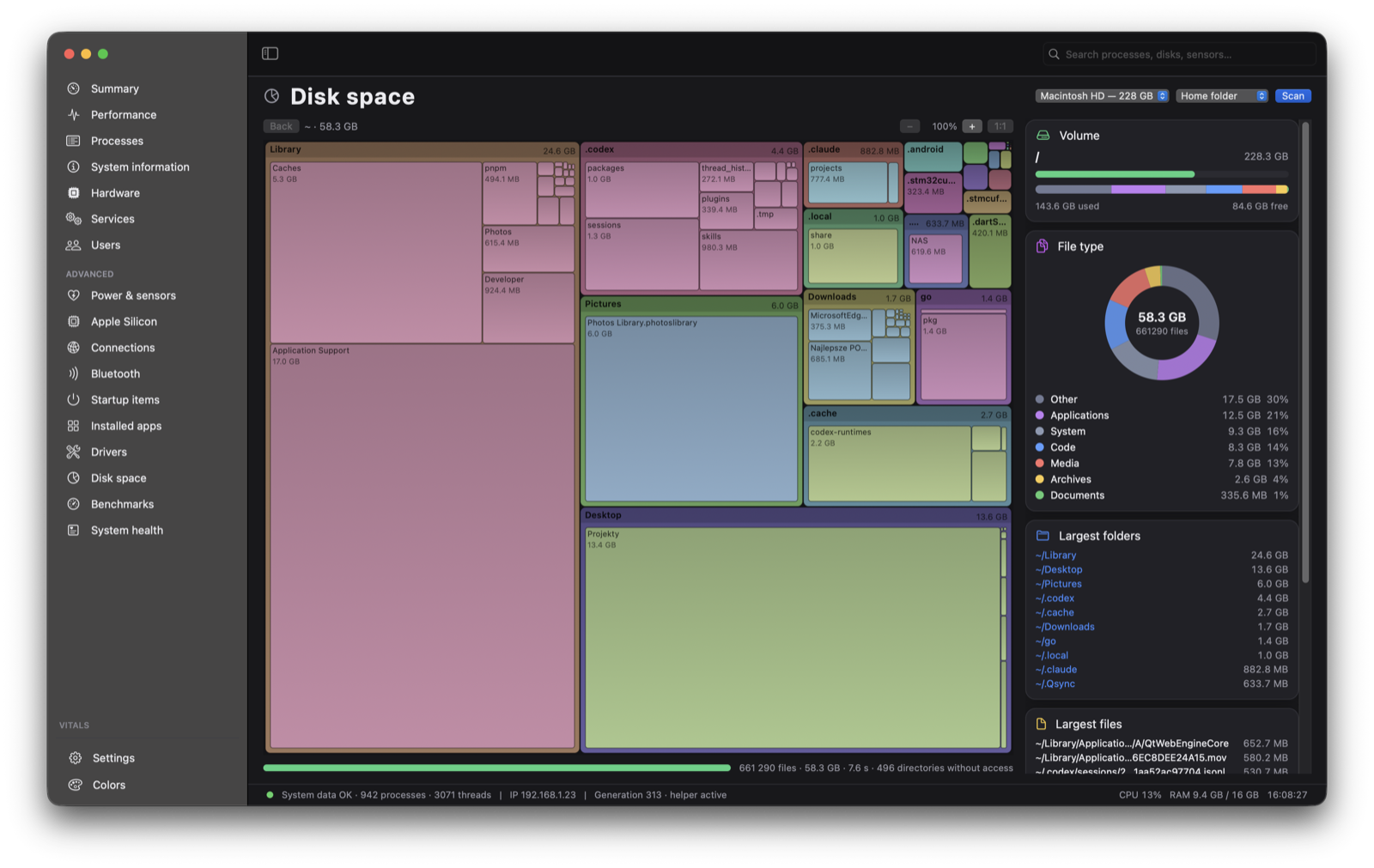Zoom in the treemap with plus button
The height and width of the screenshot is (868, 1374).
pos(972,126)
